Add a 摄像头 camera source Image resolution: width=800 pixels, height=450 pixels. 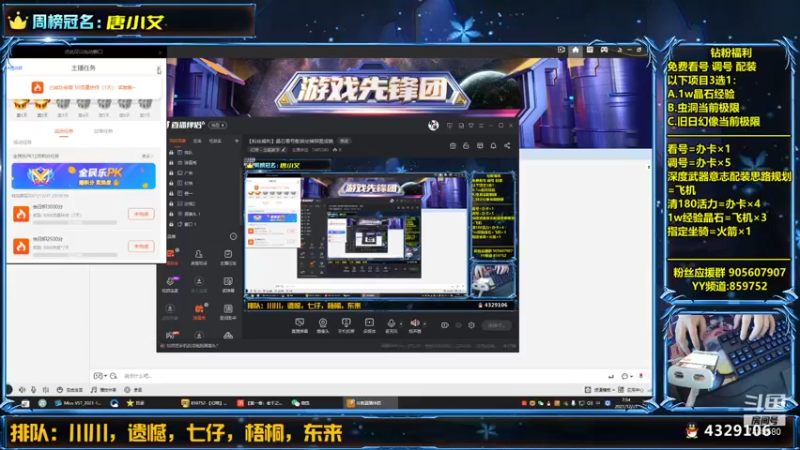[x=322, y=326]
